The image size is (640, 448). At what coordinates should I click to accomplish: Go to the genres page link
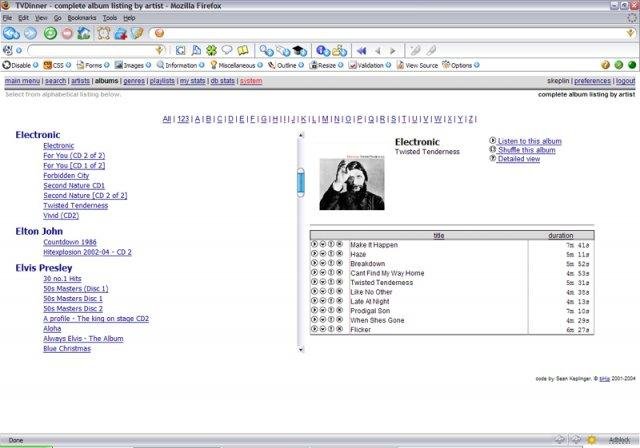tap(134, 81)
